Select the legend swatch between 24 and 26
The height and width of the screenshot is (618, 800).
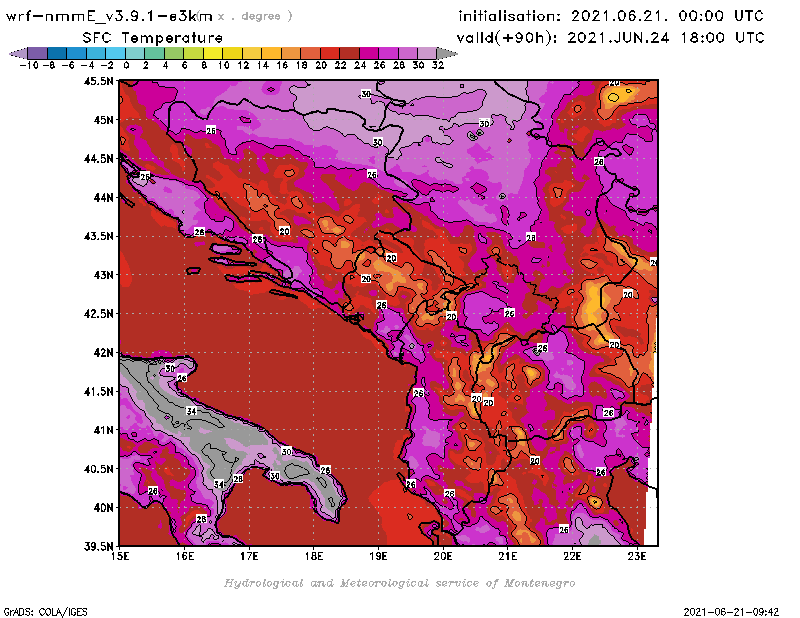[x=369, y=53]
